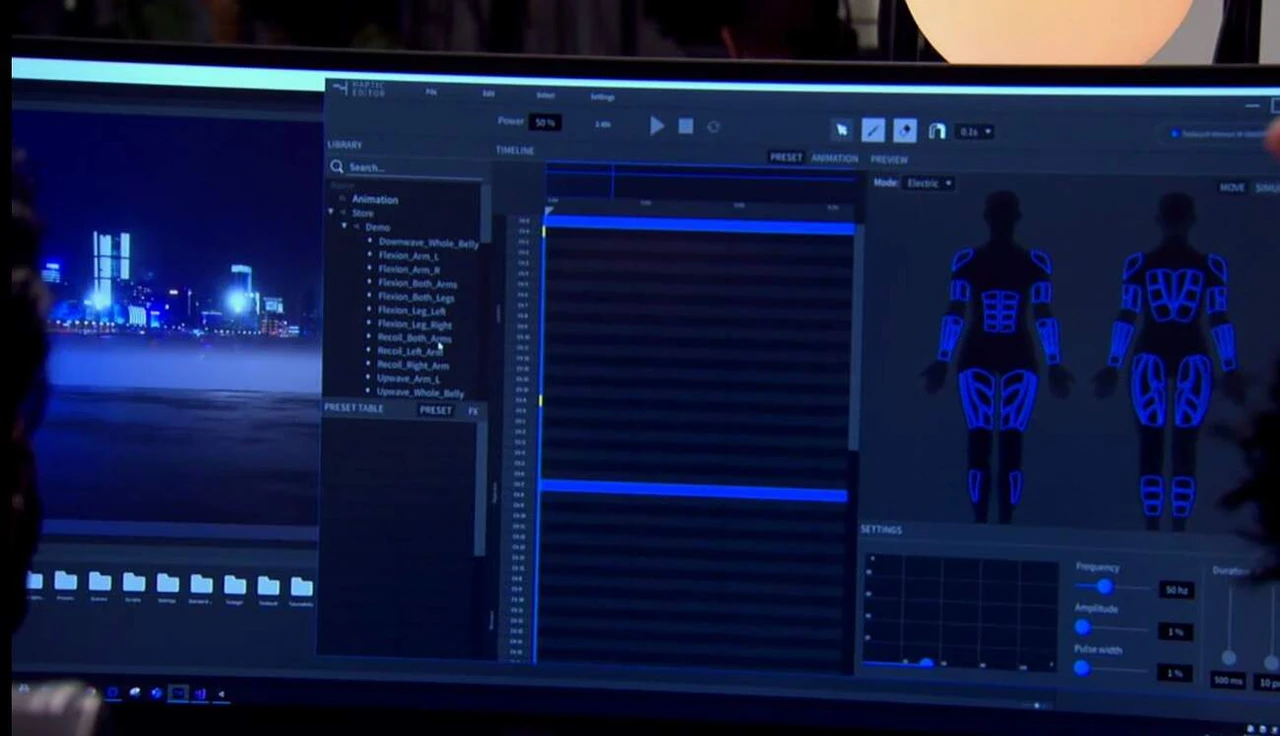Click the Frequency slider handle
Image resolution: width=1280 pixels, height=736 pixels.
pos(1104,586)
